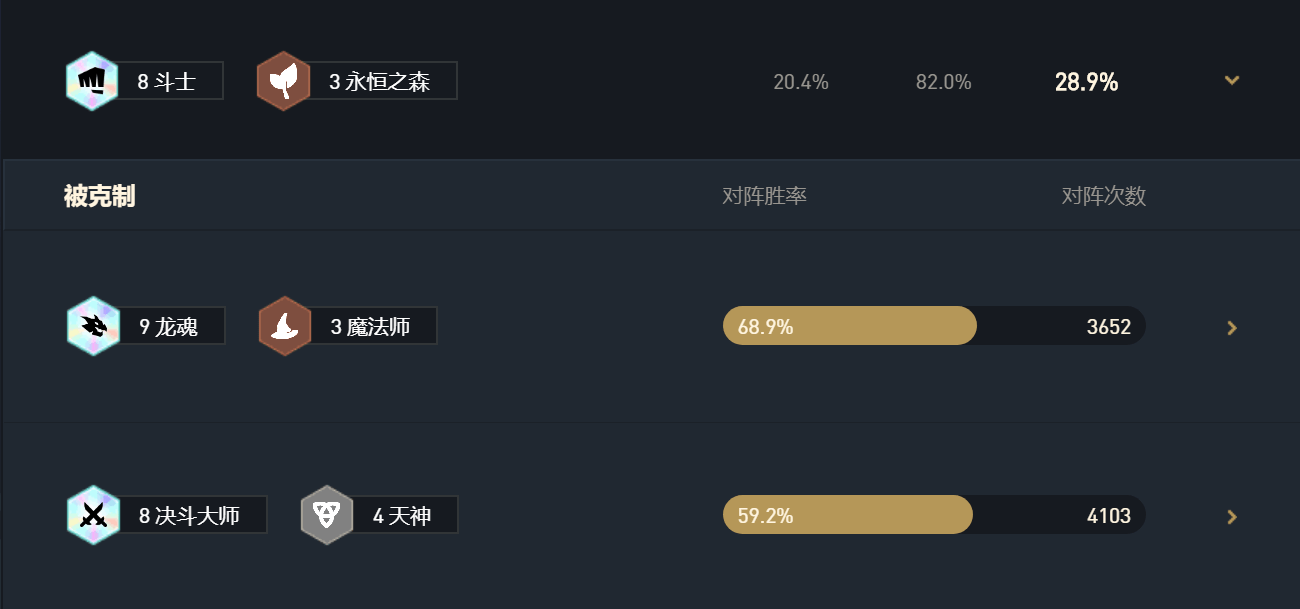Collapse the 8 斗士 composition row chevron

1232,80
